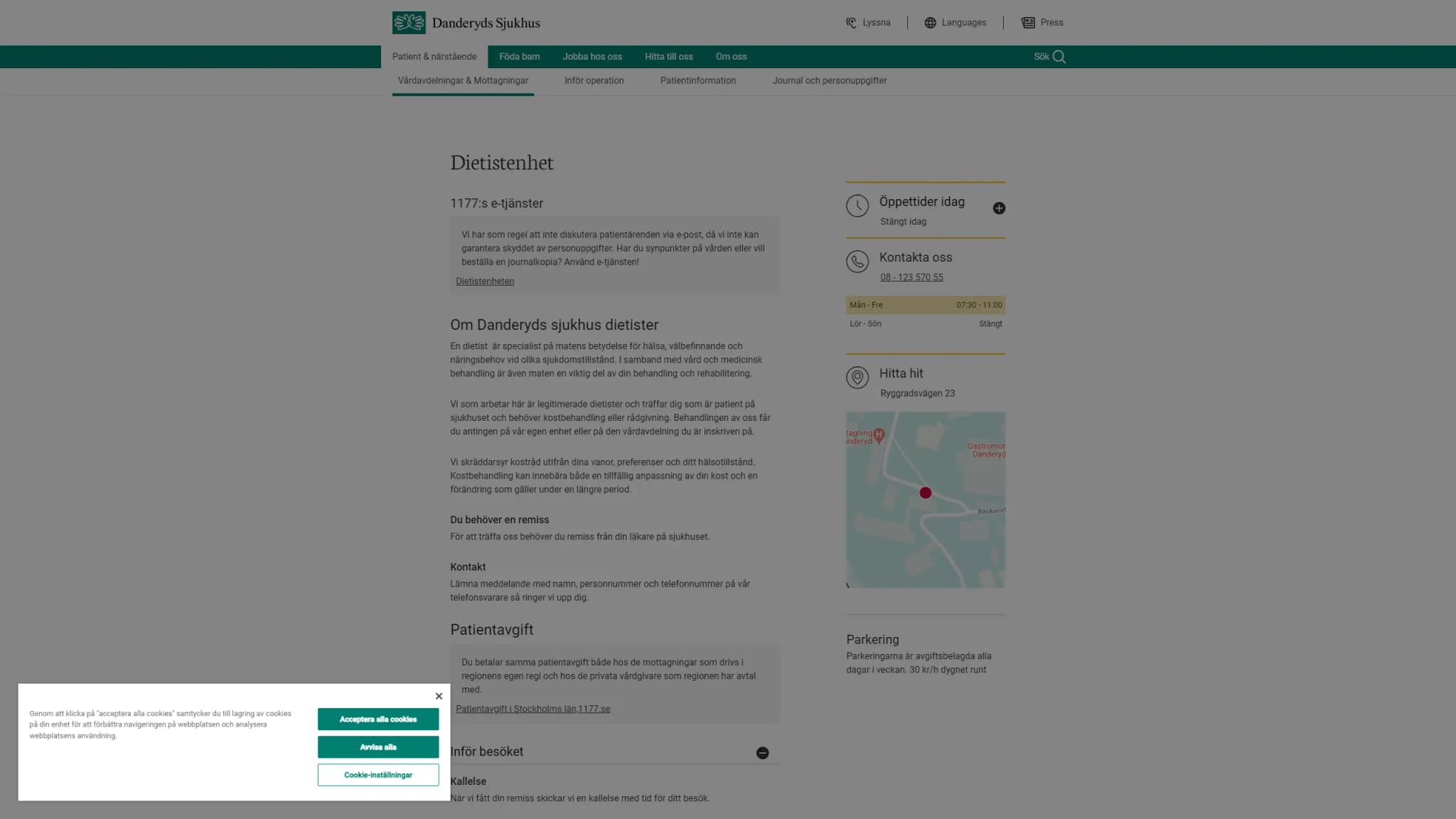The width and height of the screenshot is (1456, 819).
Task: Click the Parkering heading
Action: coord(872,640)
